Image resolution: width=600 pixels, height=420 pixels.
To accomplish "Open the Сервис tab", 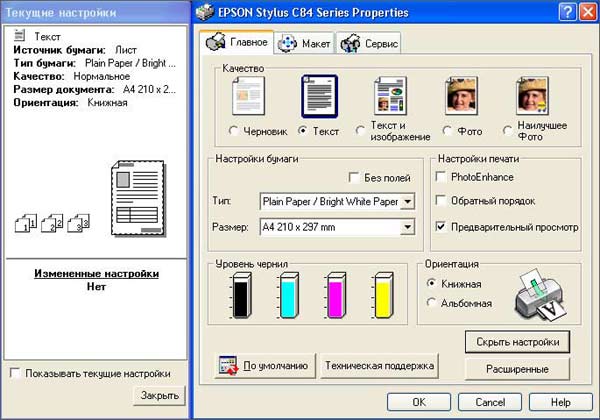I will point(369,43).
